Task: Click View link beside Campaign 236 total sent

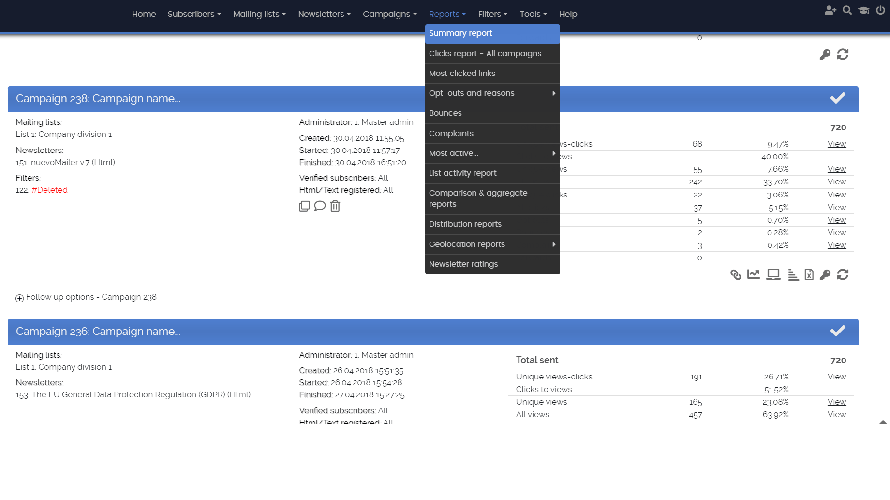Action: 836,377
